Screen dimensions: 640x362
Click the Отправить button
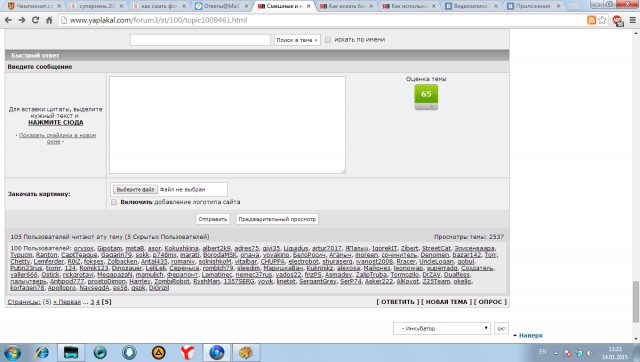coord(212,219)
